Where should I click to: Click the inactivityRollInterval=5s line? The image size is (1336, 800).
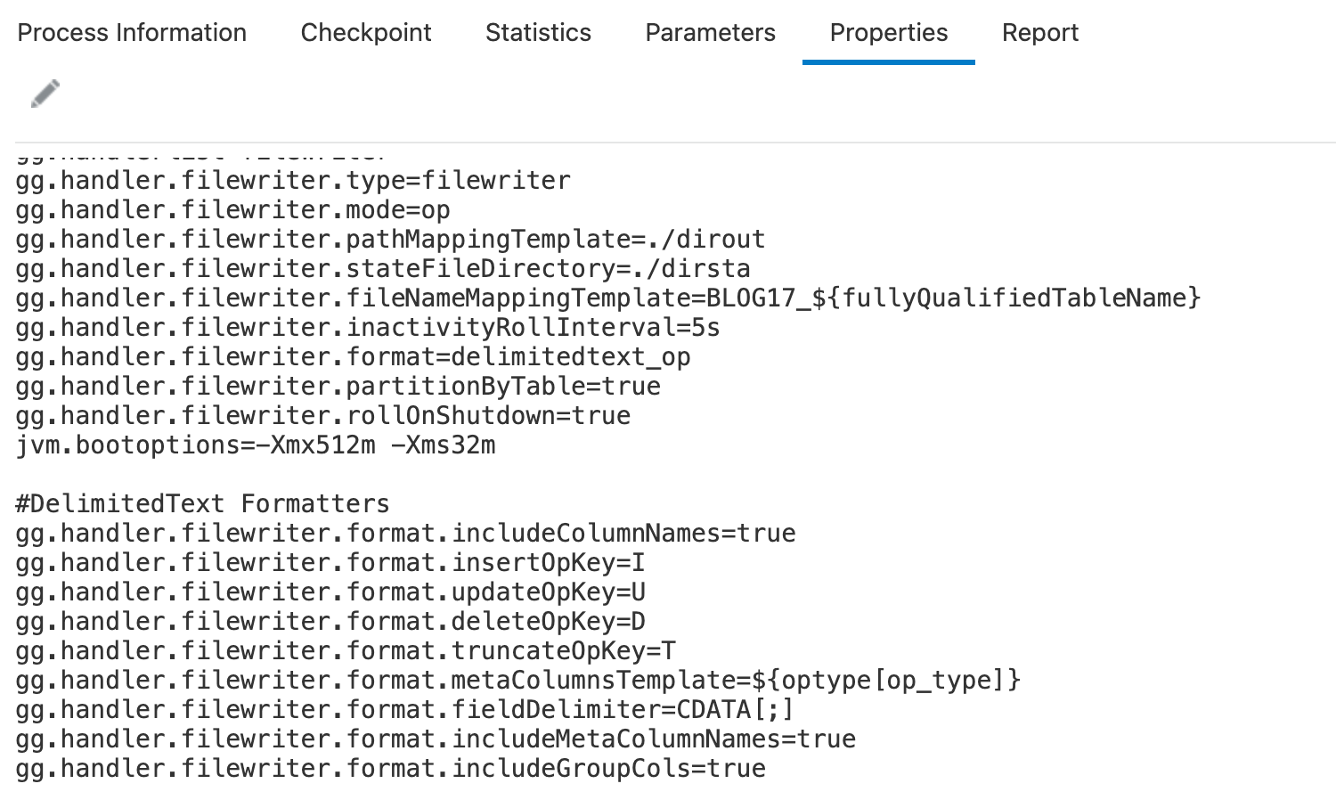point(368,328)
